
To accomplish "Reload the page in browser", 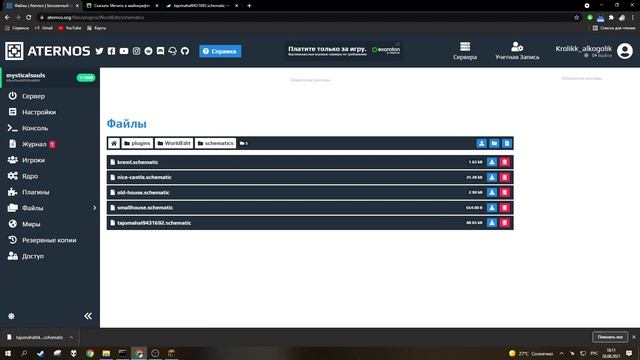I will click(x=29, y=18).
